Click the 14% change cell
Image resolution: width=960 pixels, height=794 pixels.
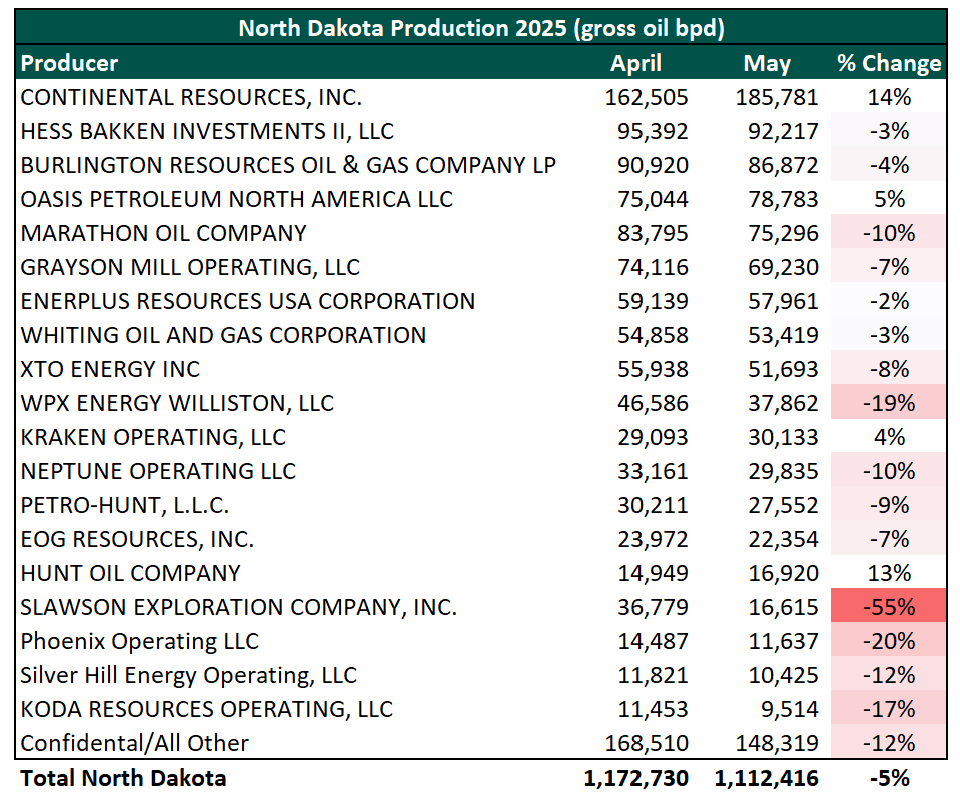(x=889, y=97)
